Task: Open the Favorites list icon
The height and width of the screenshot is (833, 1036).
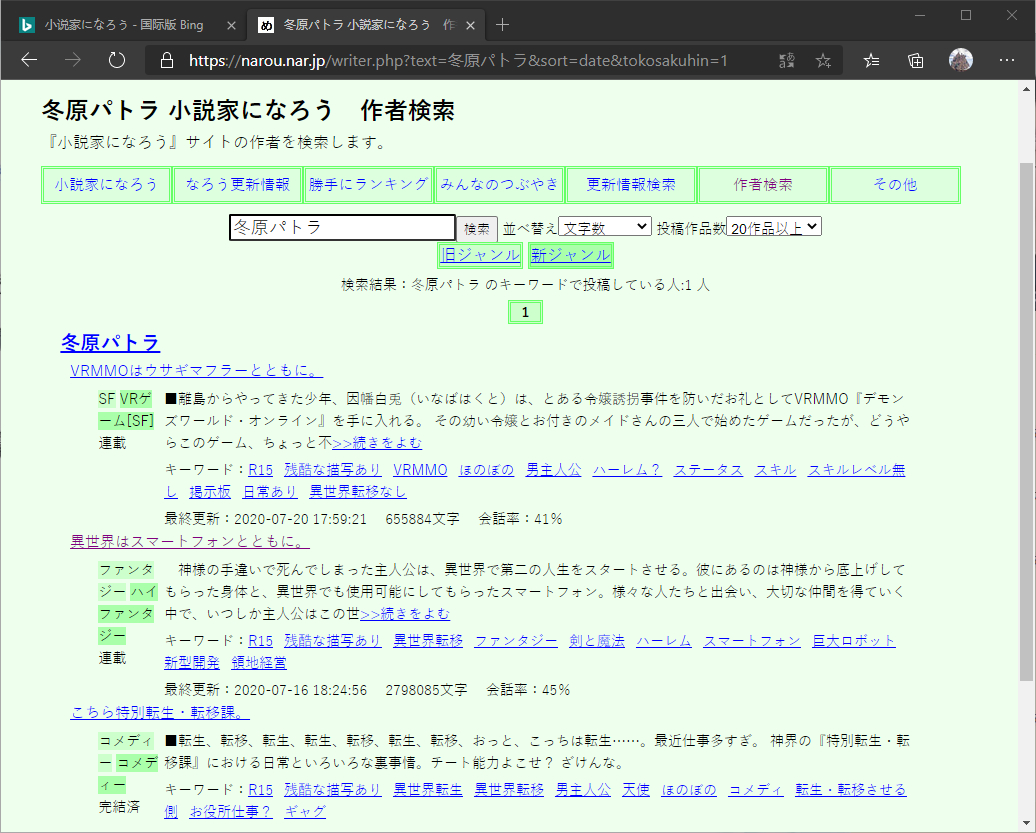Action: (871, 61)
